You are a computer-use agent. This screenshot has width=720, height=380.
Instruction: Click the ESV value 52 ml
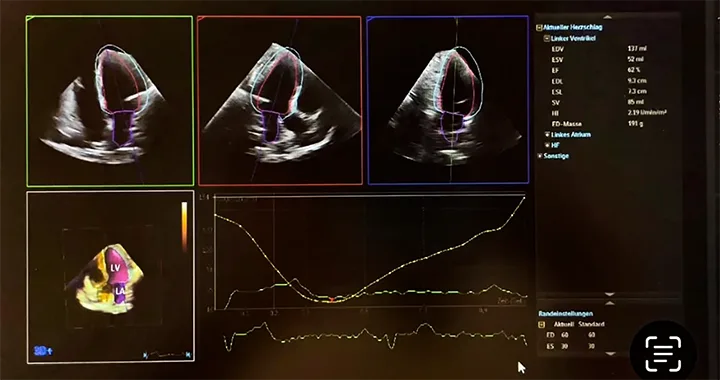(x=636, y=59)
